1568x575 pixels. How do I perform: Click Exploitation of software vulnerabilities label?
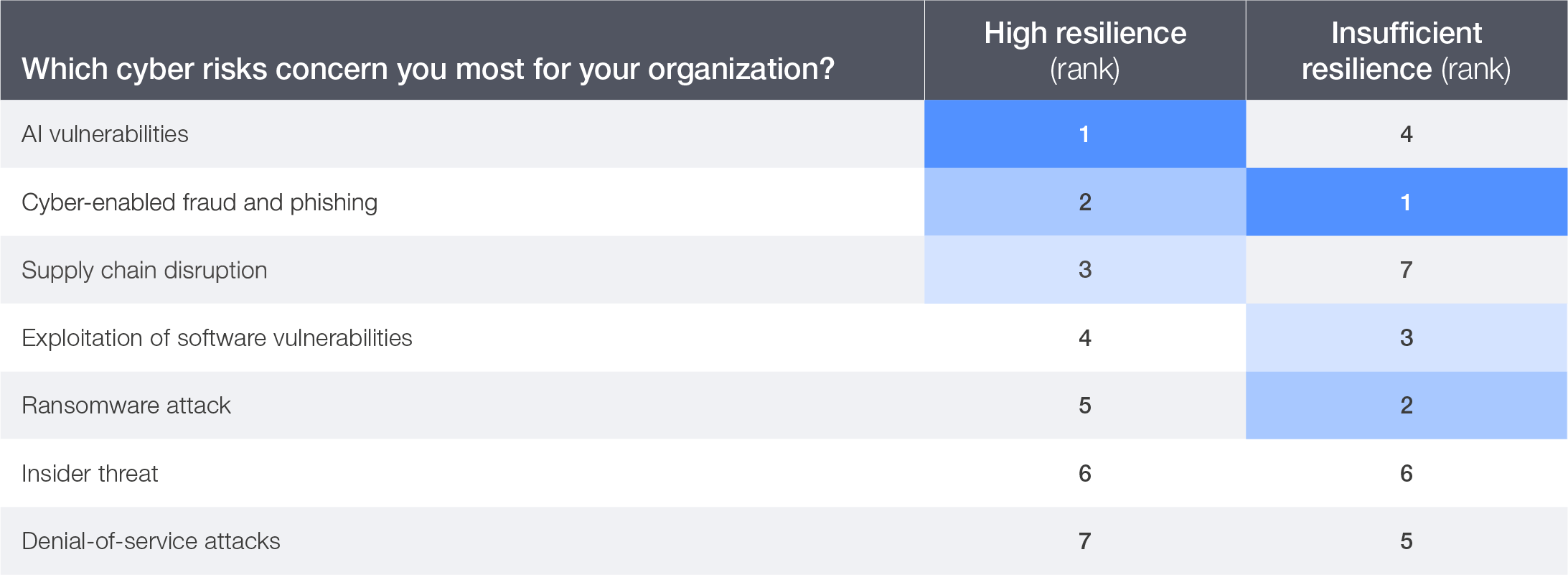[x=217, y=337]
